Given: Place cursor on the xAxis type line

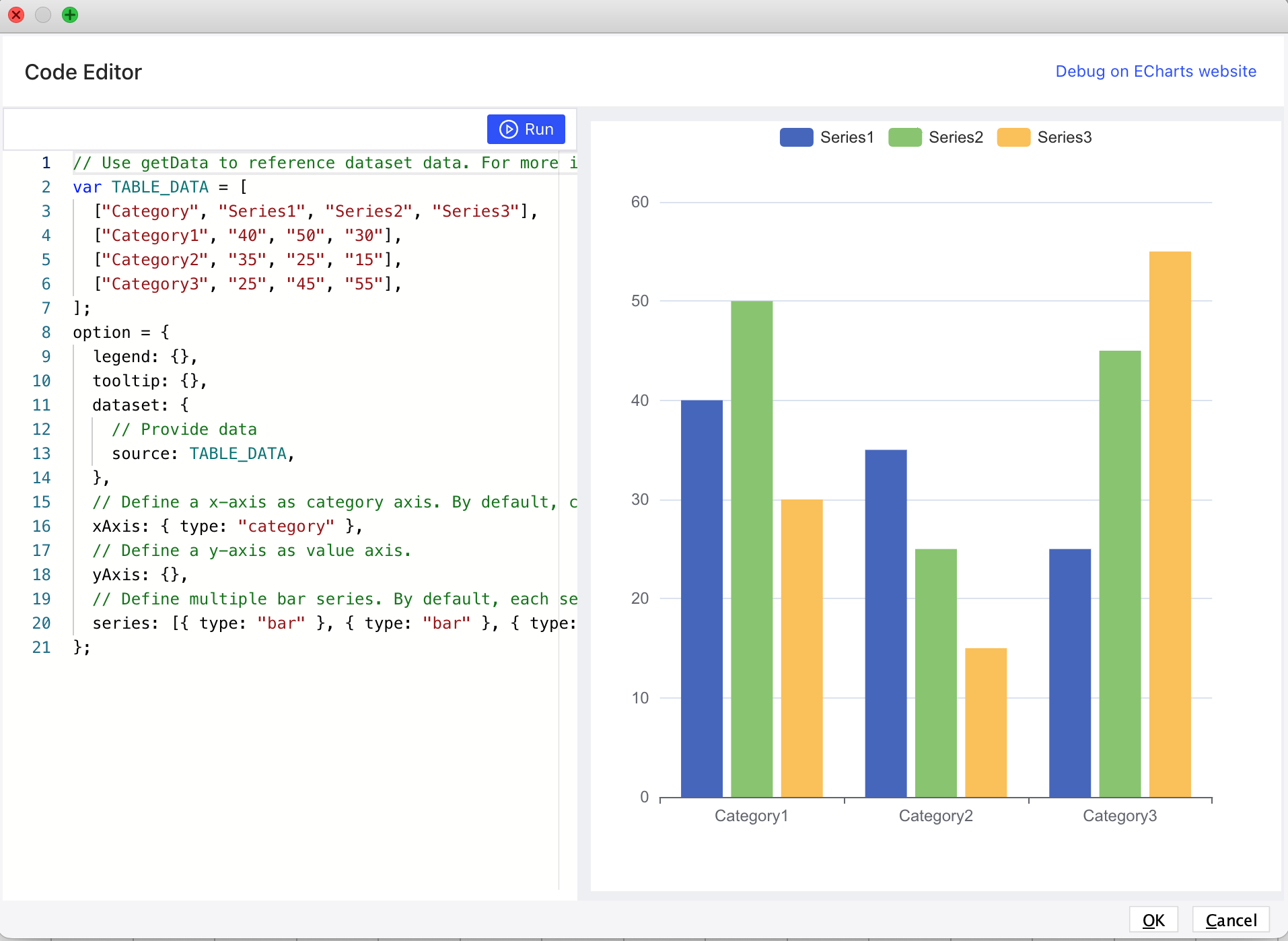Looking at the screenshot, I should 227,526.
